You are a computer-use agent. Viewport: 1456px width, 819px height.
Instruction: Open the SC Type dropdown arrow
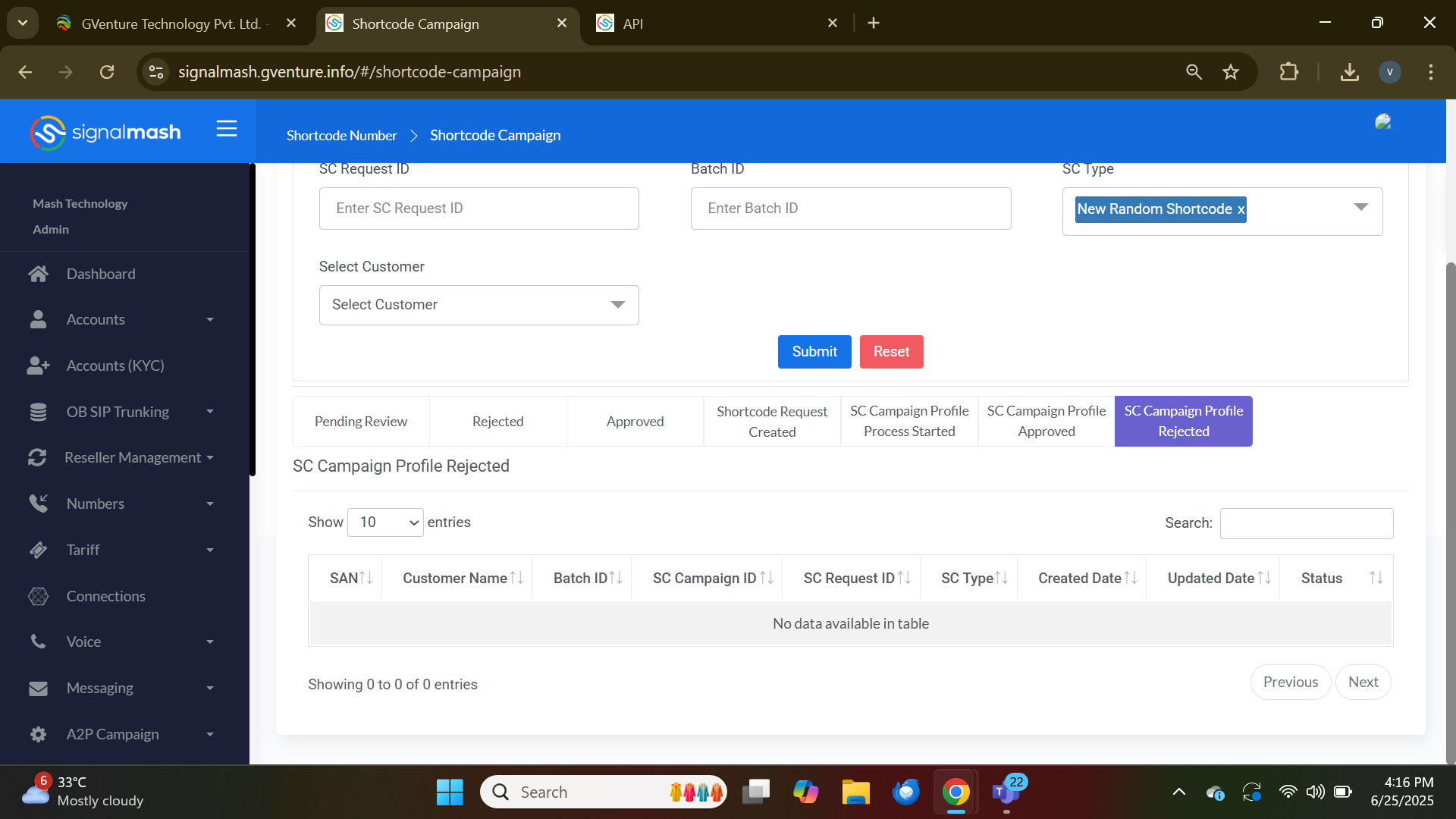point(1361,207)
